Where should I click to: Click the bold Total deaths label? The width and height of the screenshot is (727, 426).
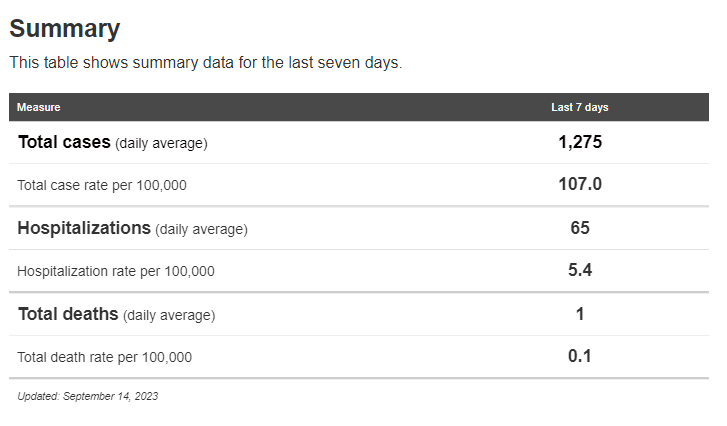point(68,314)
